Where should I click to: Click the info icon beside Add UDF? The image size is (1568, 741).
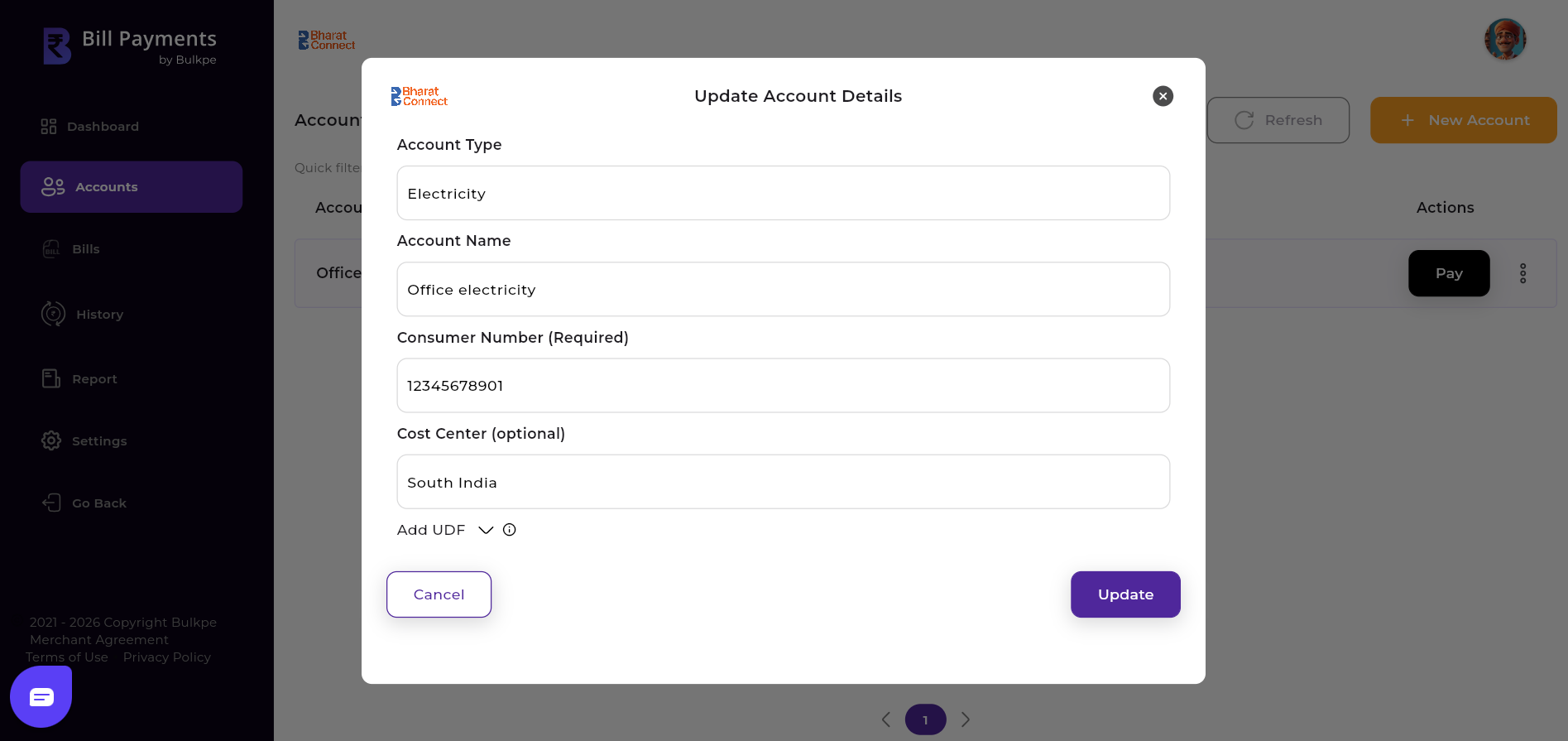pos(510,530)
